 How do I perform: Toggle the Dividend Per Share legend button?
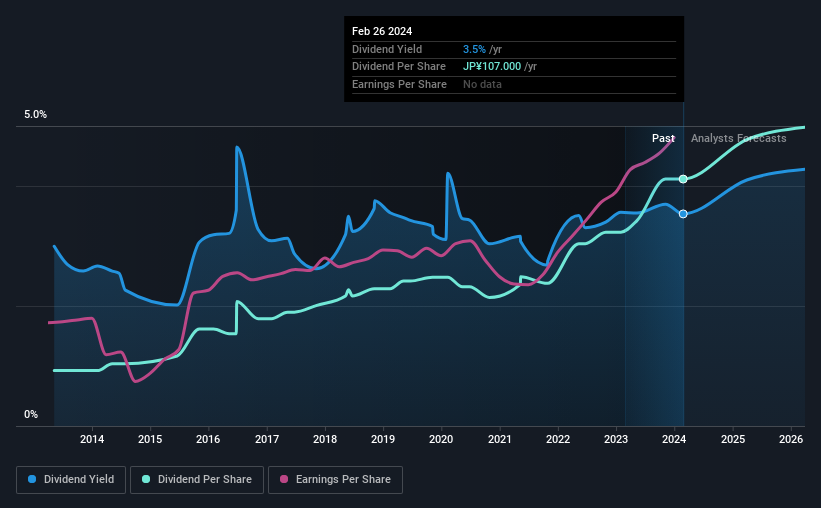click(197, 480)
